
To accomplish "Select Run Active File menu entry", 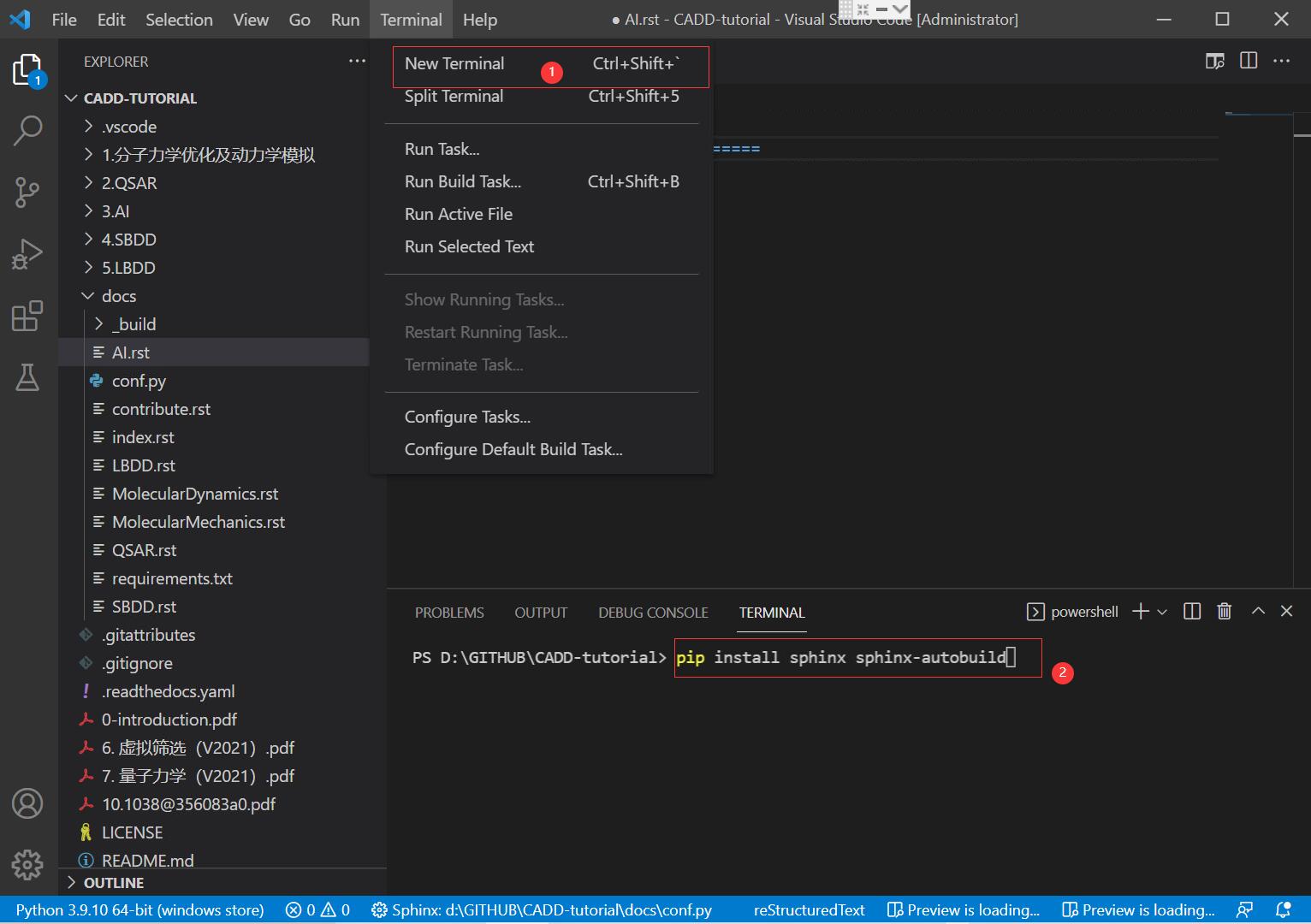I will point(542,214).
